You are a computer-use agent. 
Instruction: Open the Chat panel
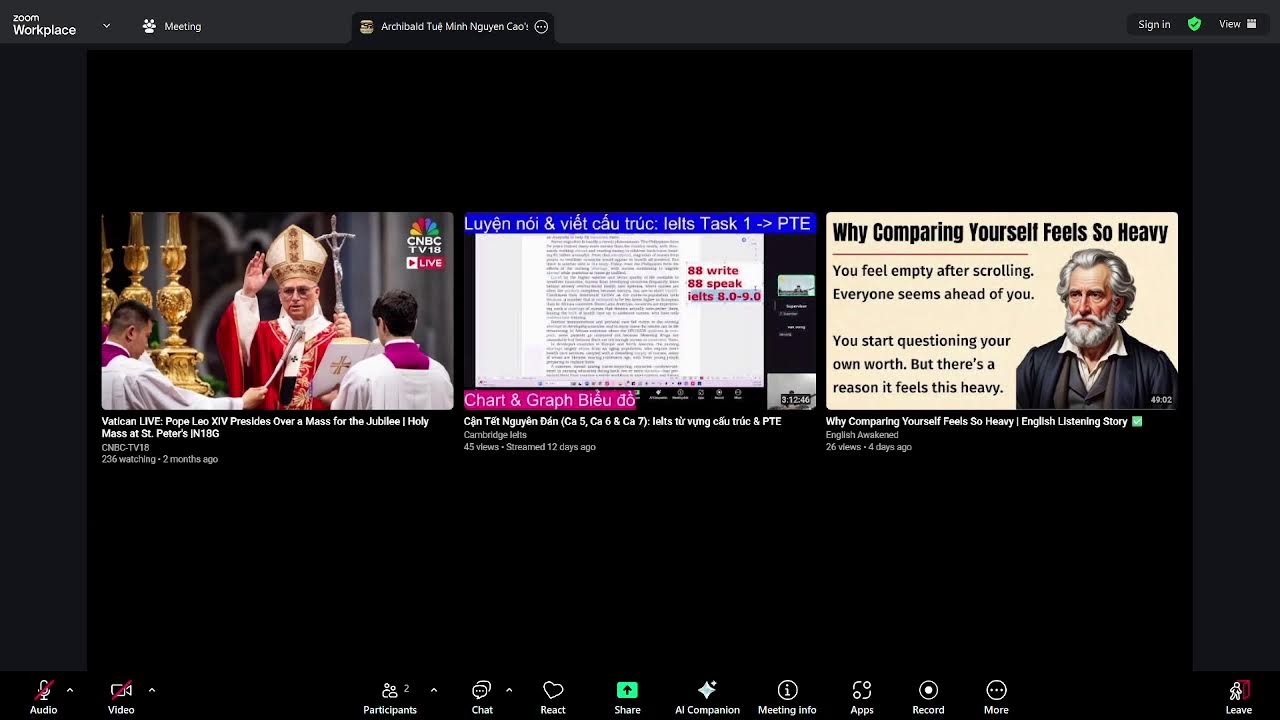point(482,697)
